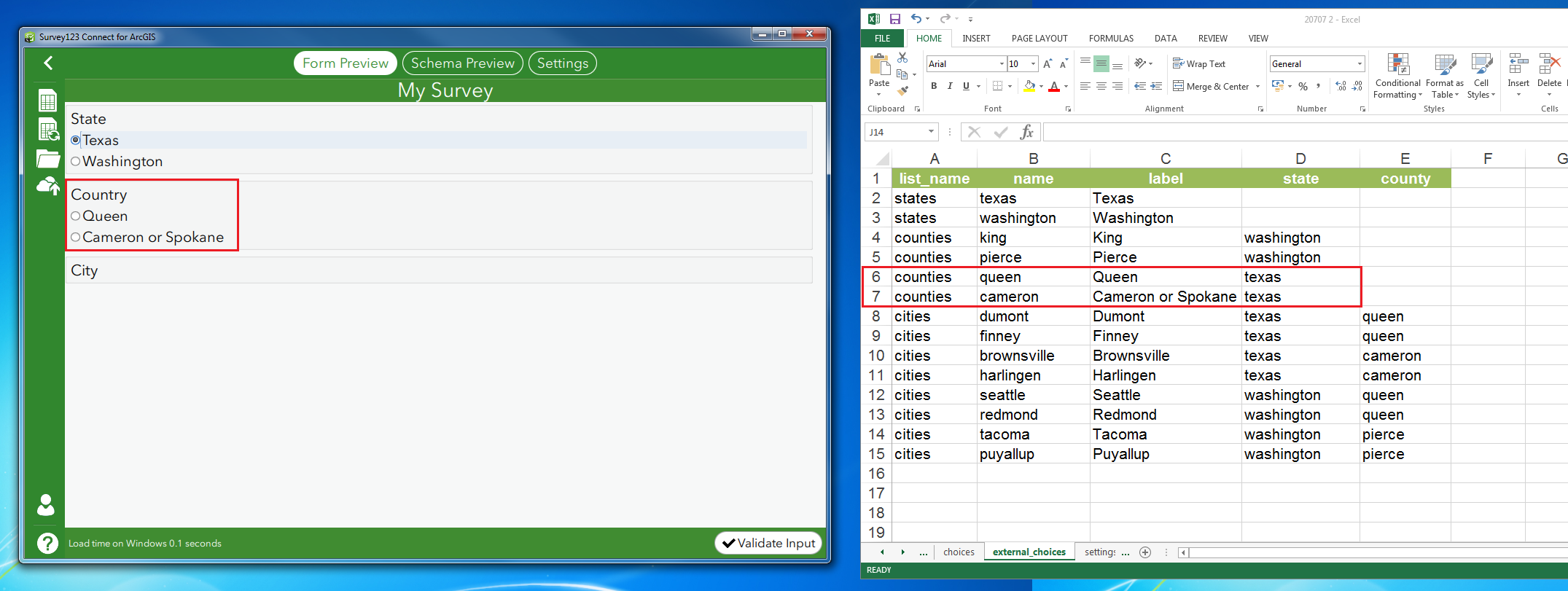Activate Format Painter brush
This screenshot has height=591, width=1568.
pos(902,91)
